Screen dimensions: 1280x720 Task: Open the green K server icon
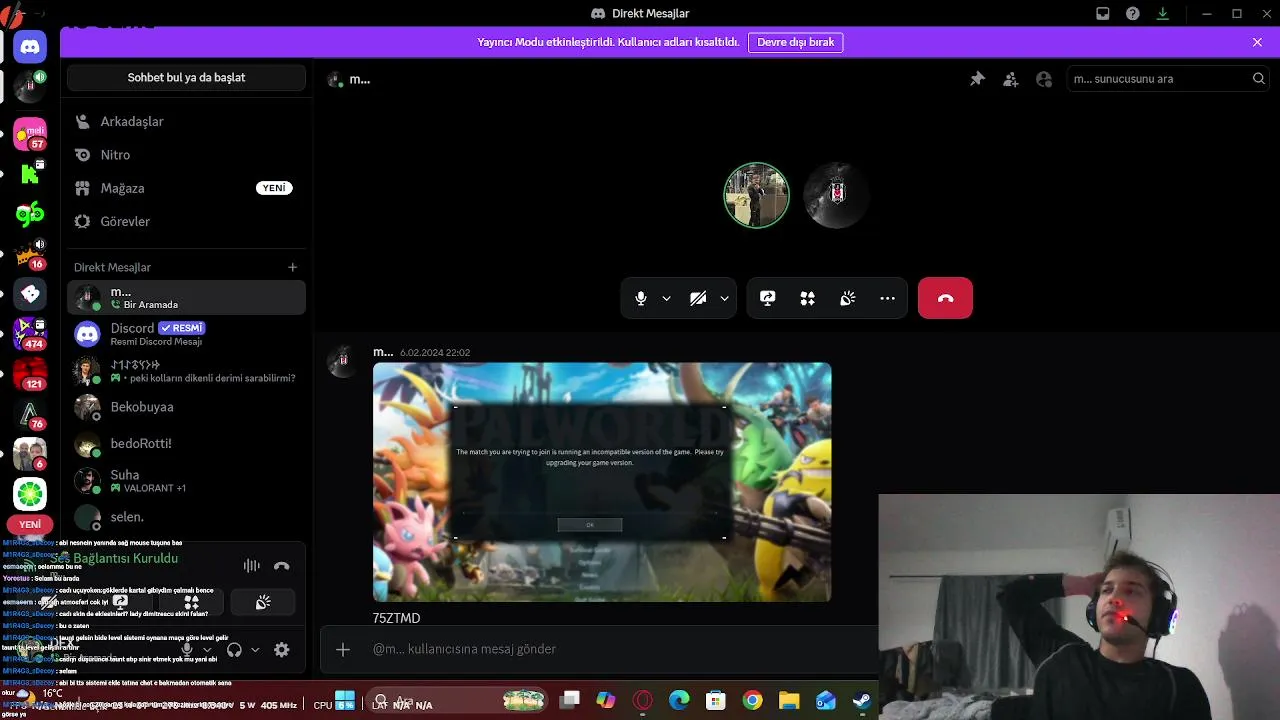click(x=30, y=174)
